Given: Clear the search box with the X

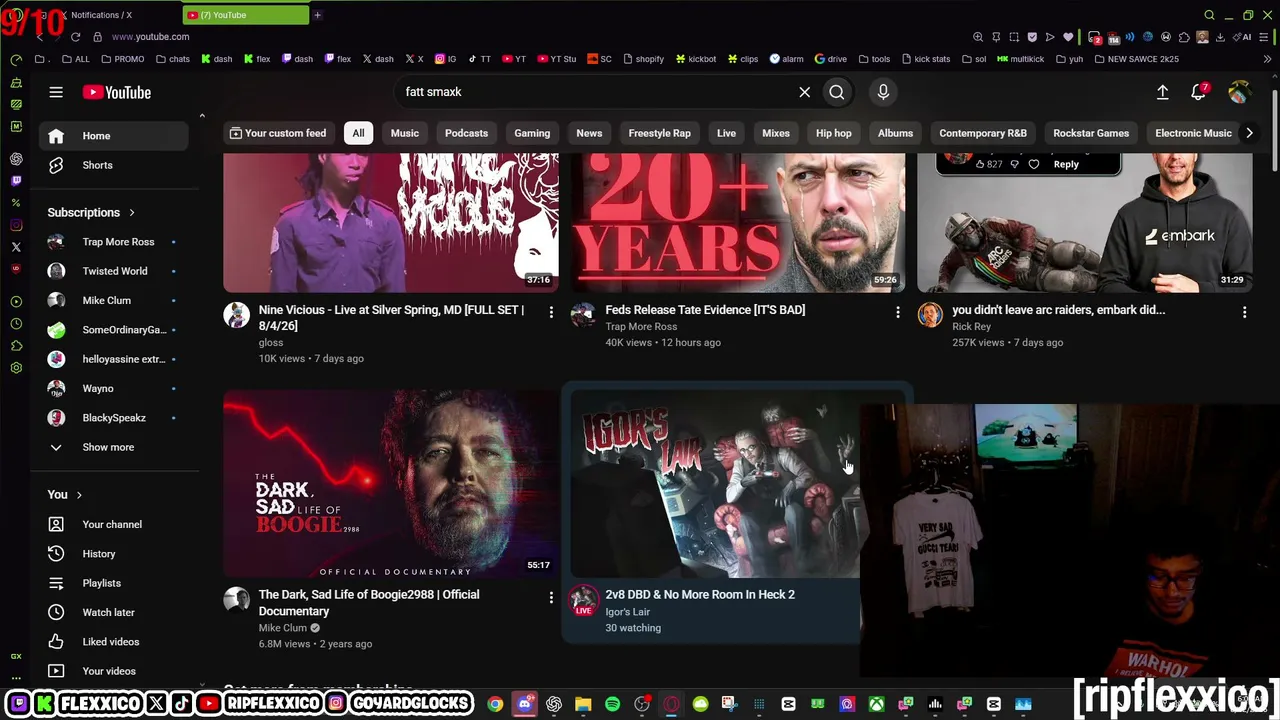Looking at the screenshot, I should pos(804,92).
